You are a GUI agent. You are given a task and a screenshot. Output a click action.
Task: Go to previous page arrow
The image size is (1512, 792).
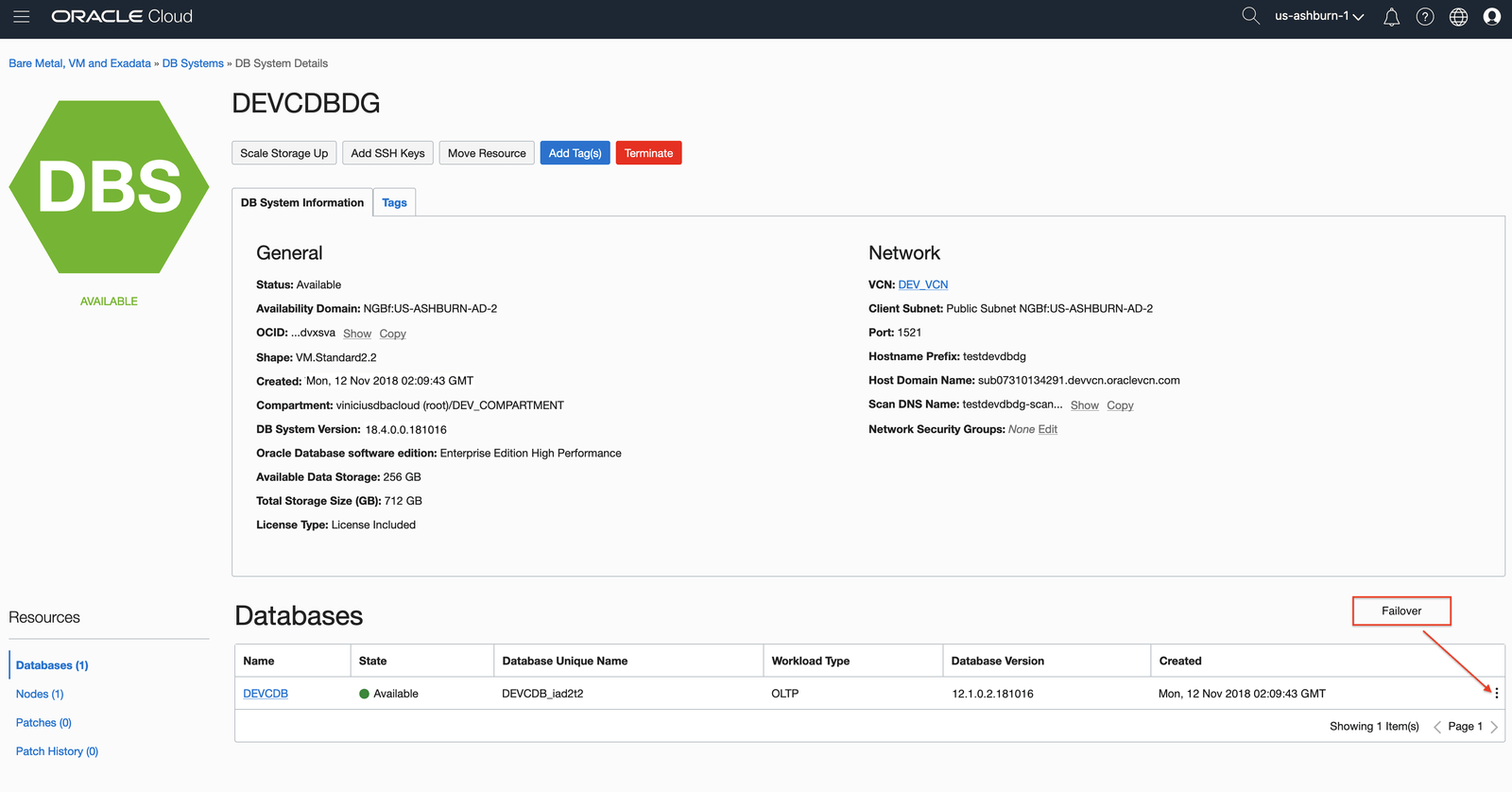point(1437,727)
